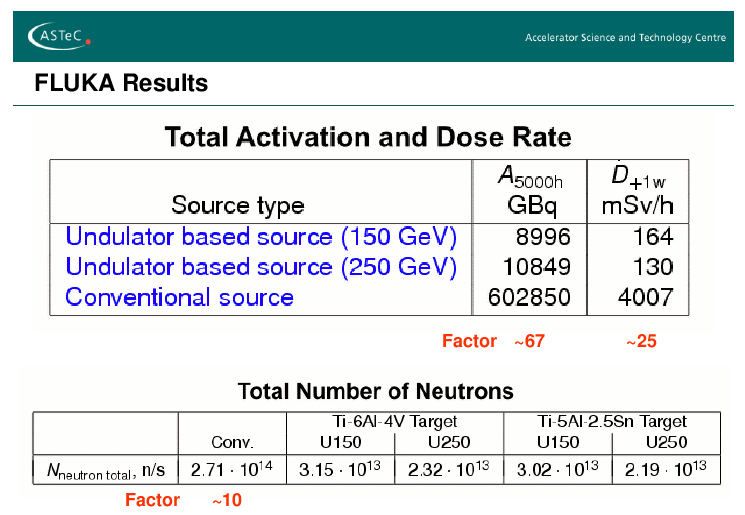Click the A5000h GBq column header
Image resolution: width=745 pixels, height=515 pixels.
(531, 192)
